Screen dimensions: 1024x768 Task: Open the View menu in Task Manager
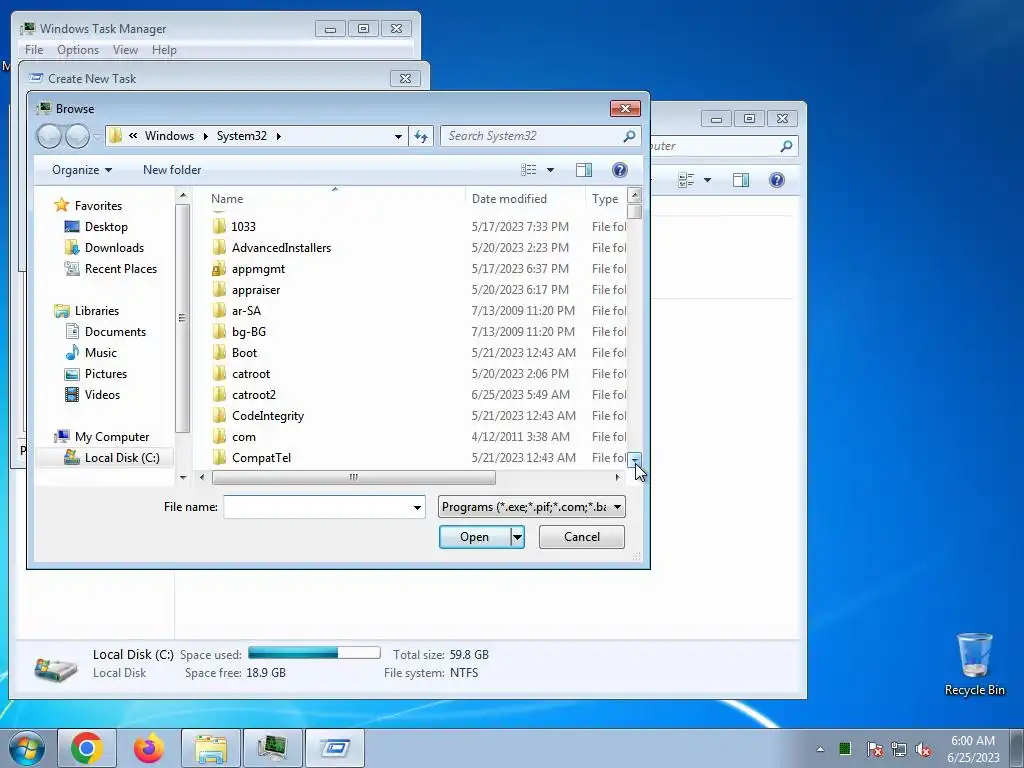pyautogui.click(x=125, y=50)
